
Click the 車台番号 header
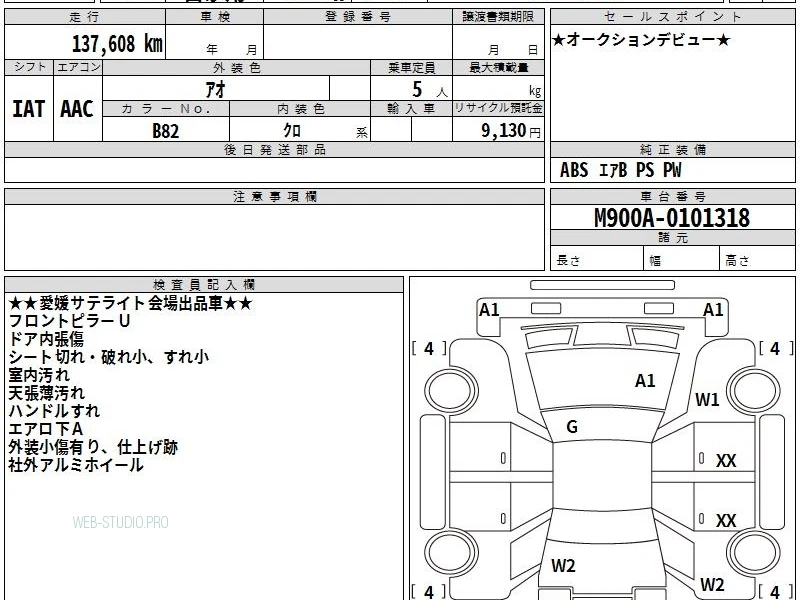pos(672,196)
